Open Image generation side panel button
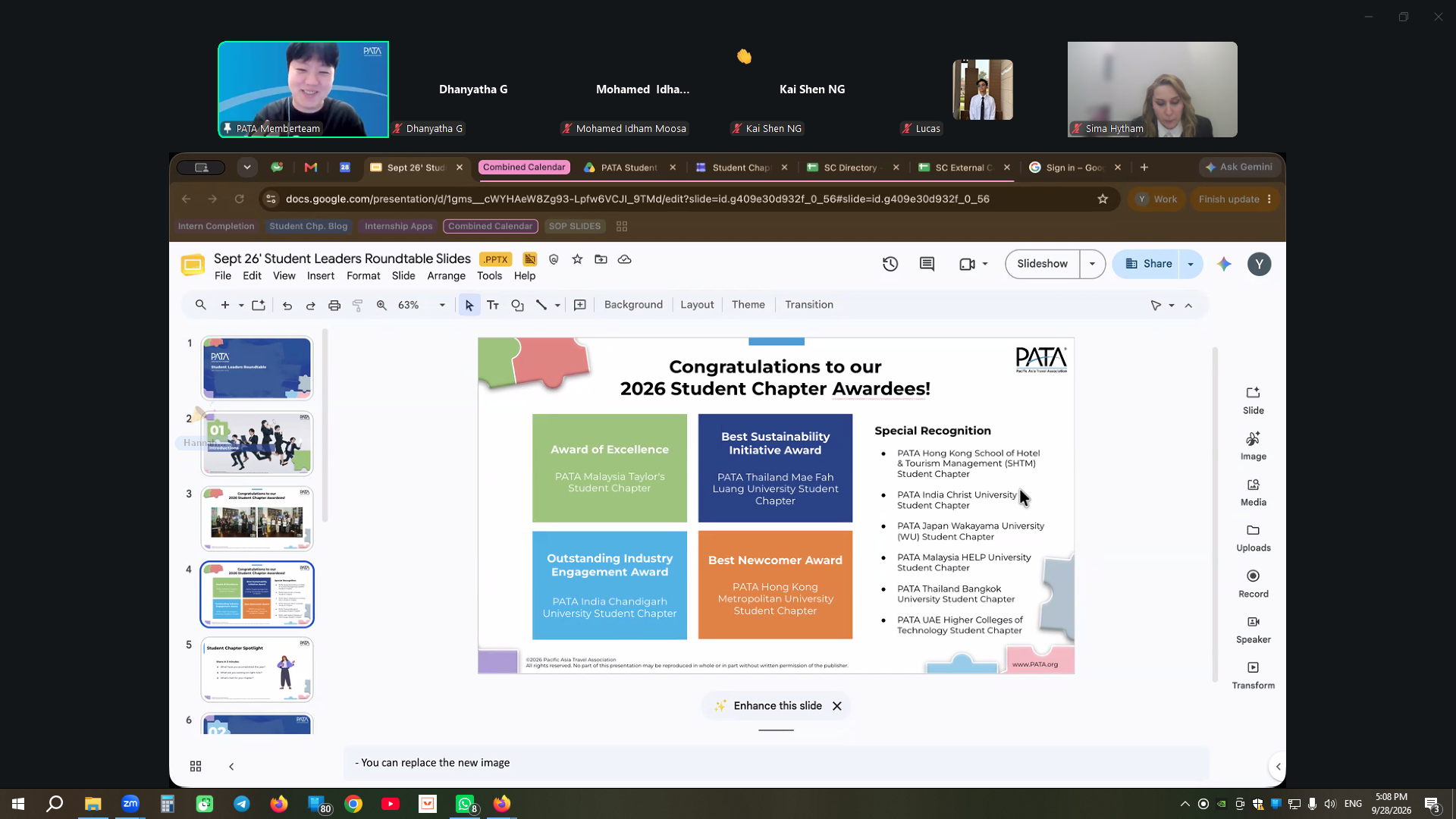Image resolution: width=1456 pixels, height=819 pixels. (1253, 446)
